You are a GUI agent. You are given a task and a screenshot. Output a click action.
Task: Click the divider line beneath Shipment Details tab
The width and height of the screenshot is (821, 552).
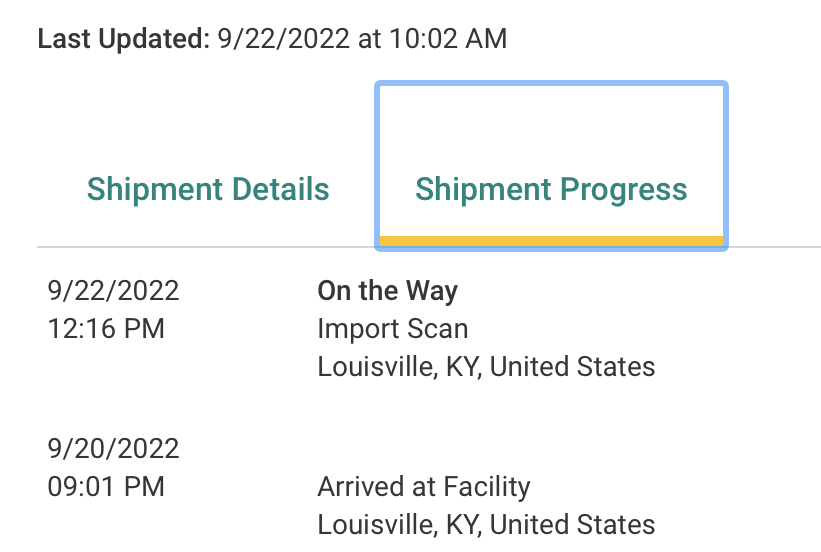click(208, 246)
